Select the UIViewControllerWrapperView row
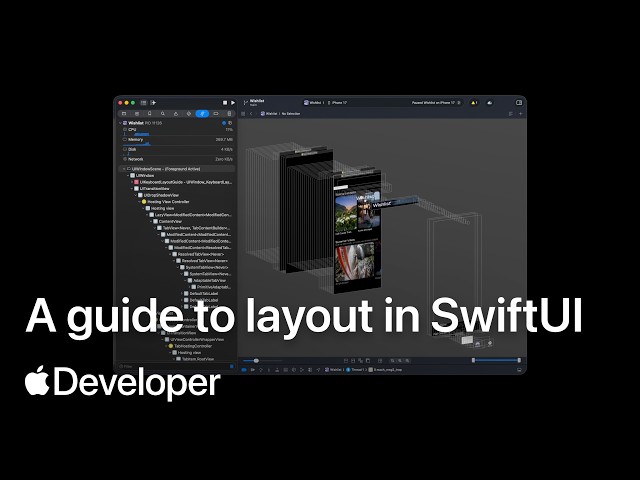The height and width of the screenshot is (480, 640). pyautogui.click(x=194, y=339)
